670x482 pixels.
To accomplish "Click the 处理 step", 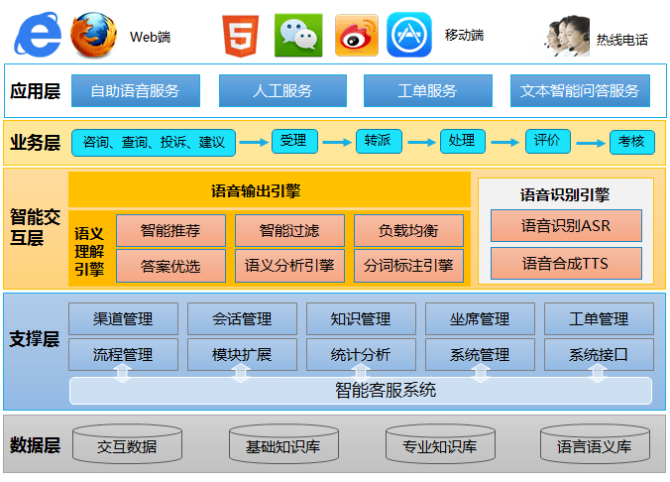I will [463, 141].
